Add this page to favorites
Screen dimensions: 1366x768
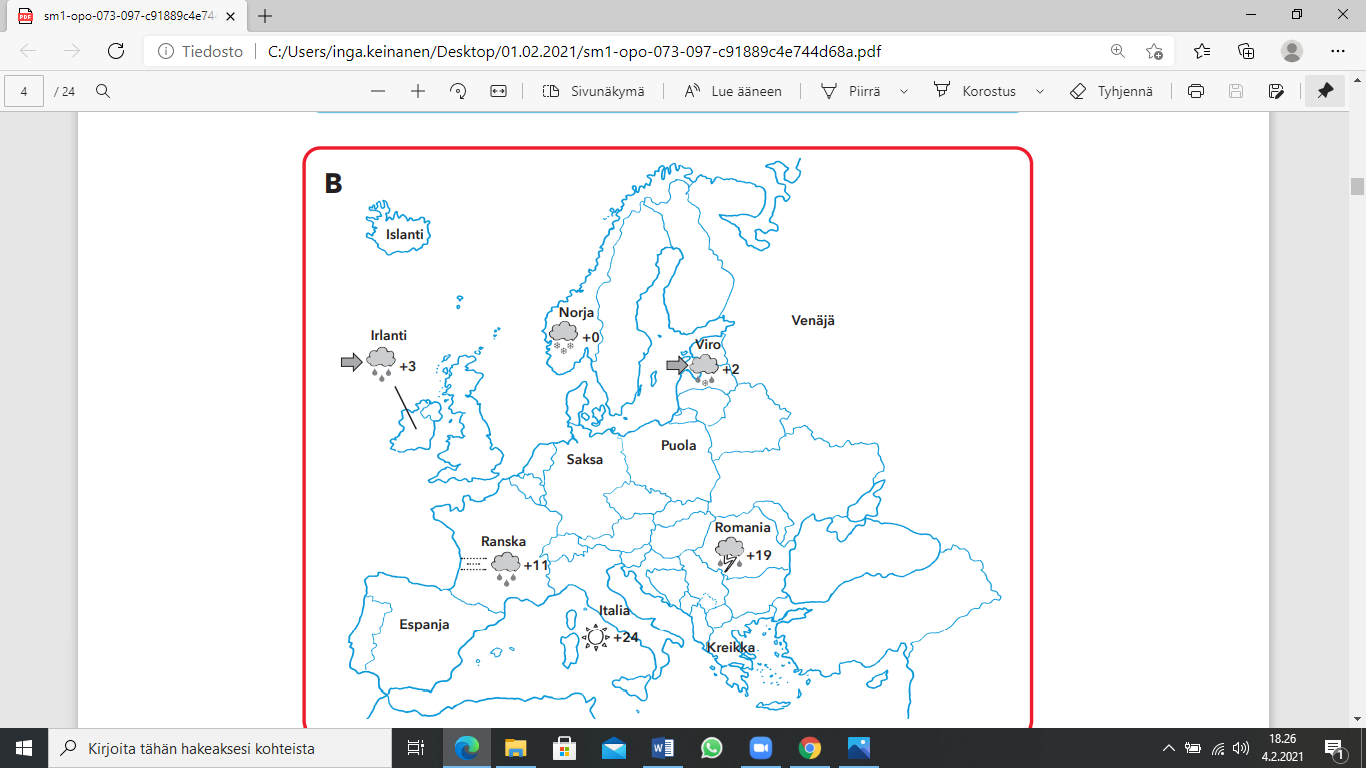[1154, 51]
